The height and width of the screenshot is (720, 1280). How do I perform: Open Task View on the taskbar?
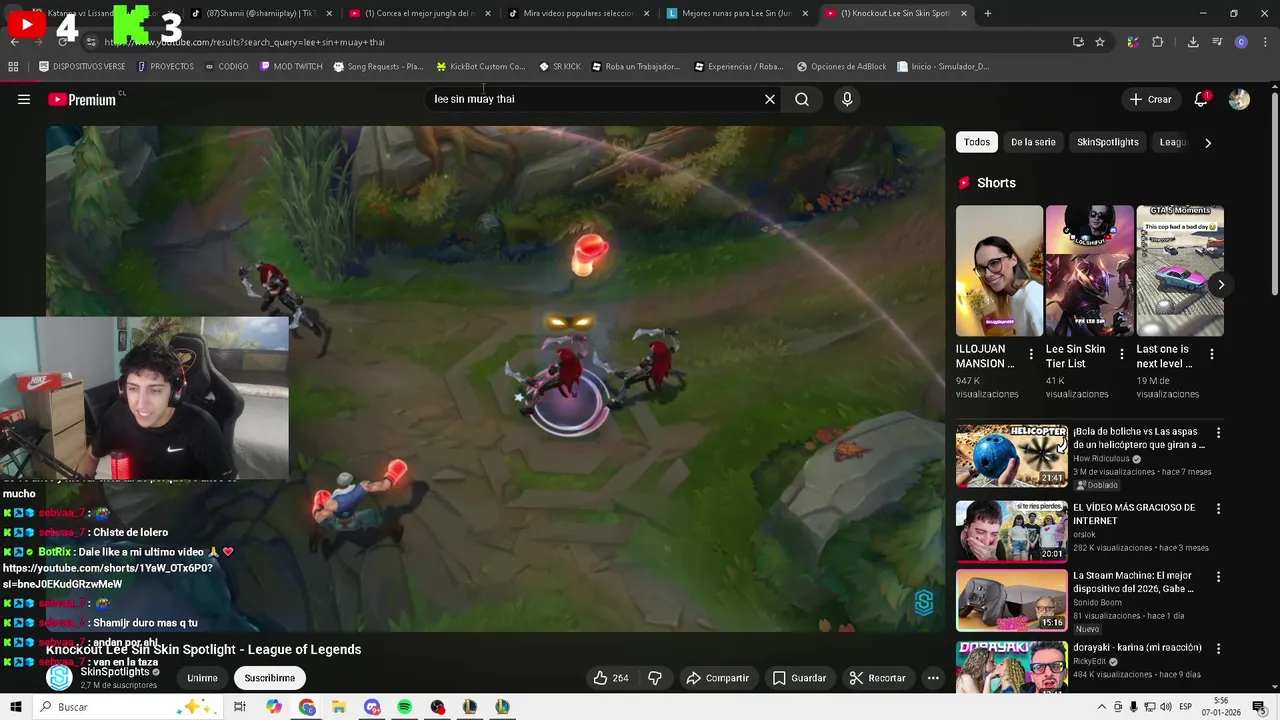click(x=240, y=707)
